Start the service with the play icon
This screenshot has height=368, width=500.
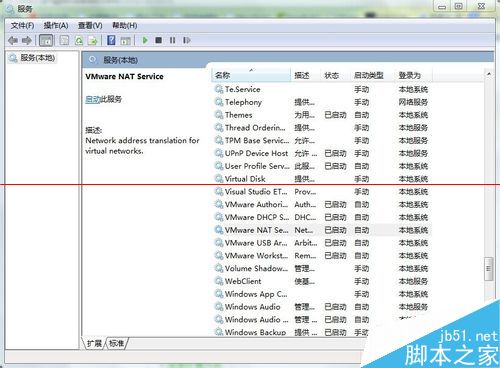click(145, 40)
